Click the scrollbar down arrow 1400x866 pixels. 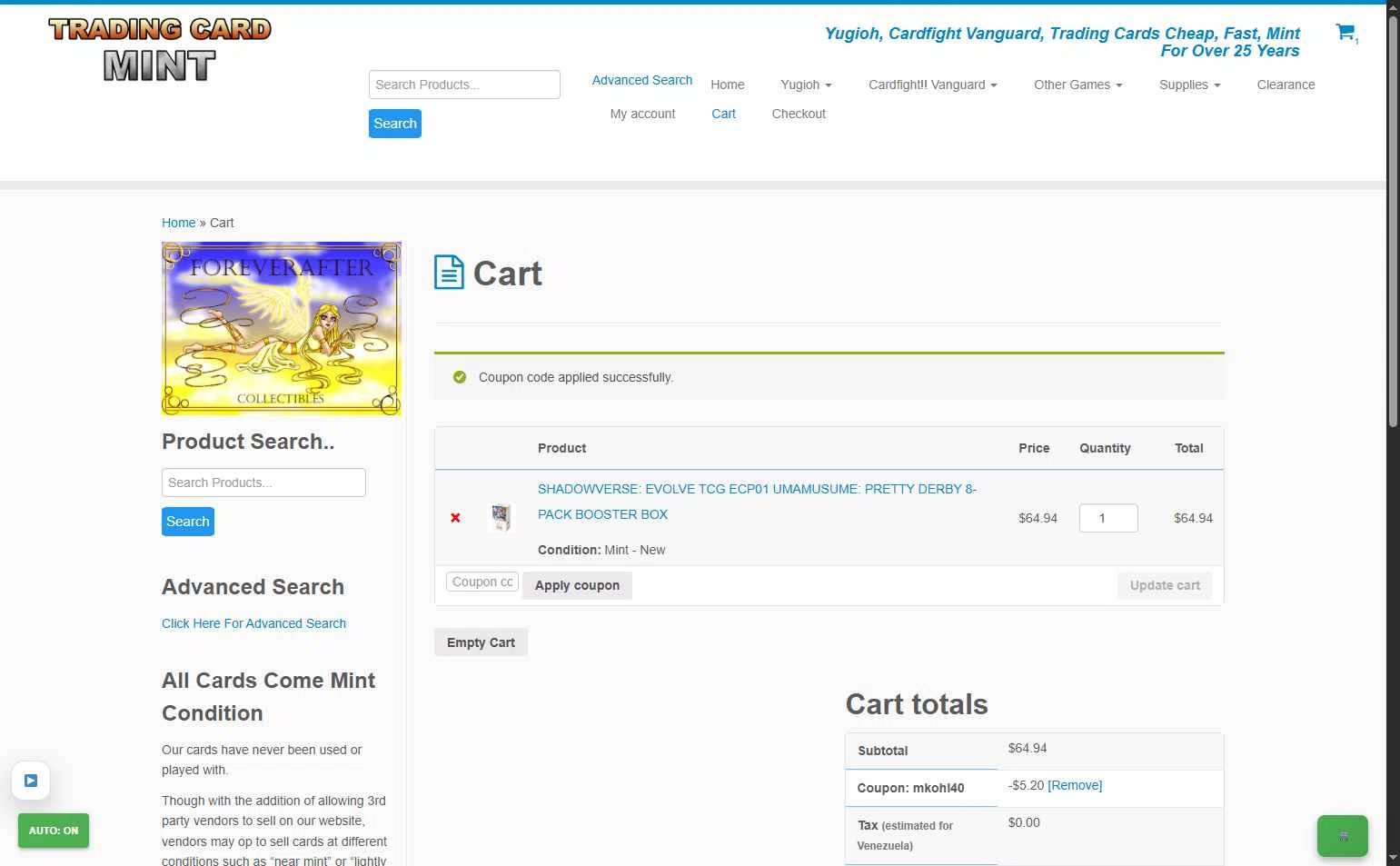(1393, 858)
